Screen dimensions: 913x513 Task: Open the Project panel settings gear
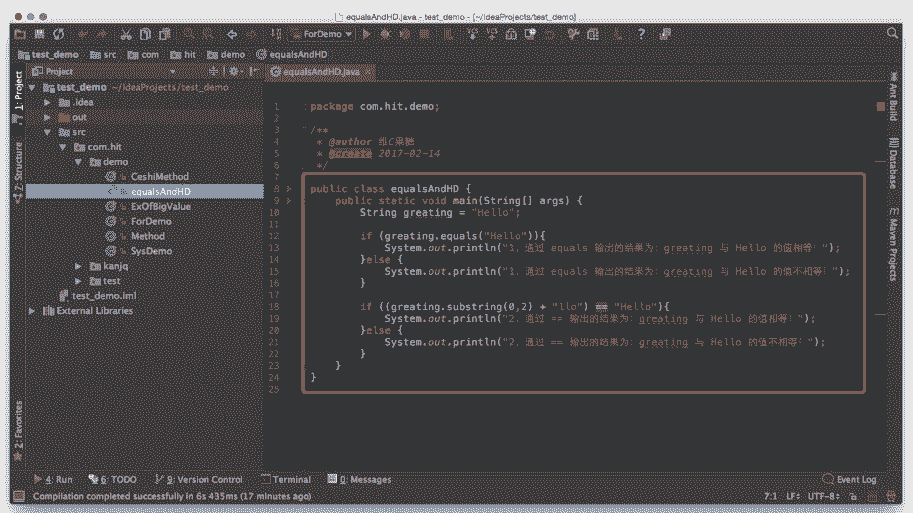pyautogui.click(x=234, y=72)
